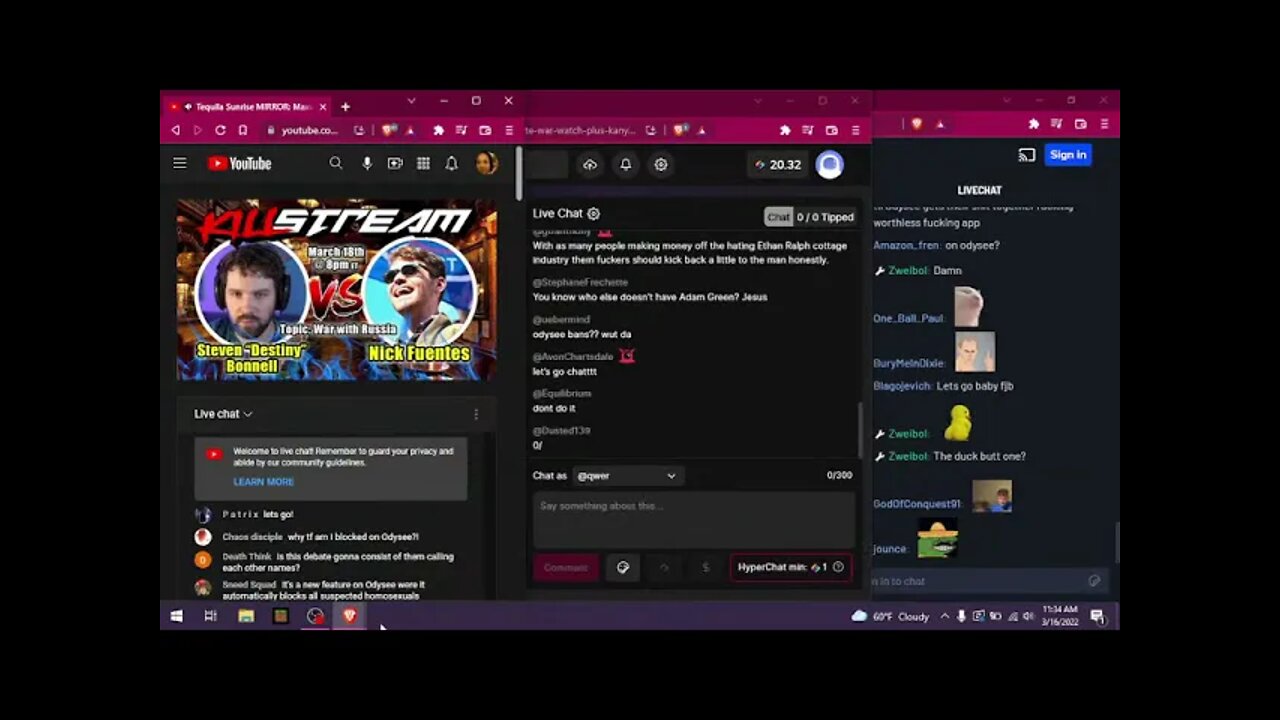1280x720 pixels.
Task: Open Odysee Live Chat settings gear
Action: pos(594,214)
